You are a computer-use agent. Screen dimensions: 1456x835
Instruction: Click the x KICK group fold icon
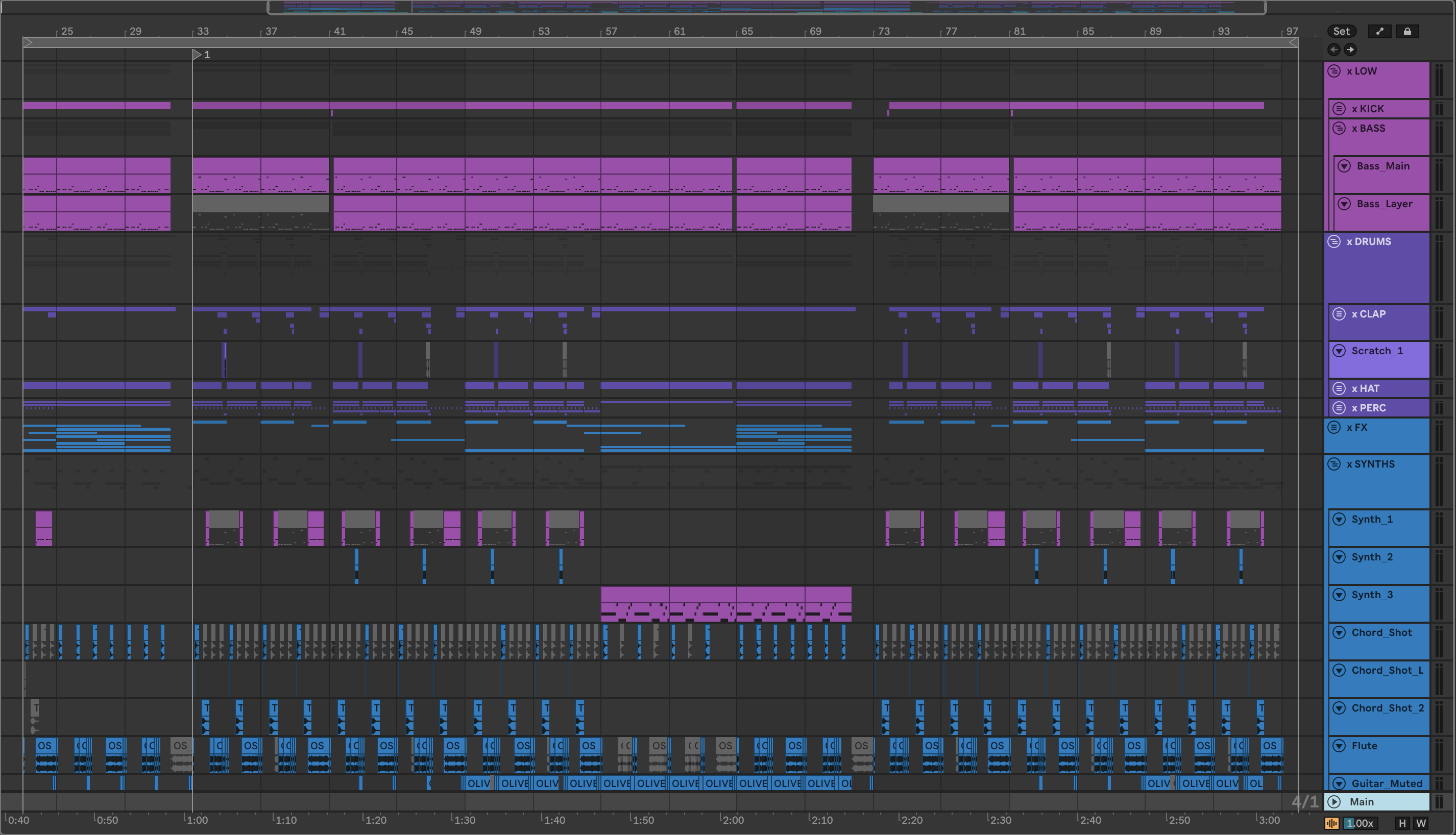(1339, 109)
